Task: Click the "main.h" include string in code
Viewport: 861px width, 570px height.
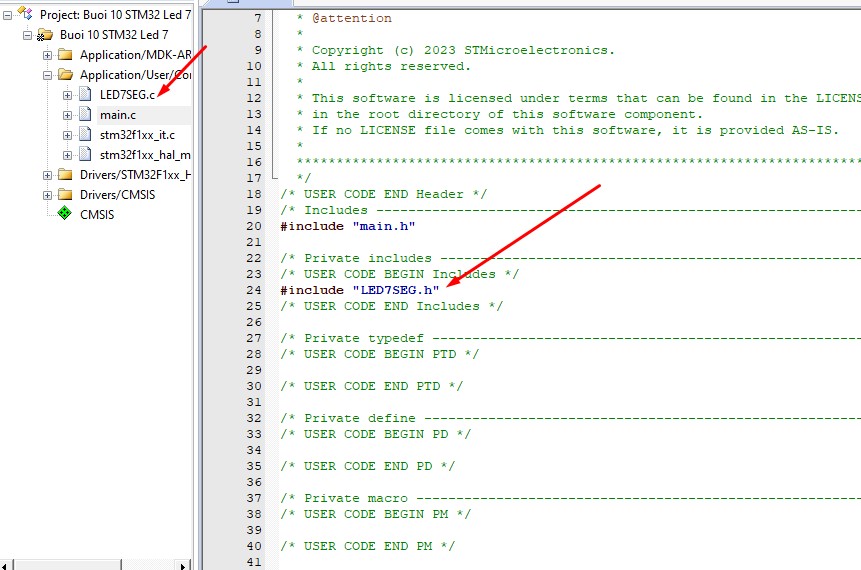Action: tap(383, 226)
